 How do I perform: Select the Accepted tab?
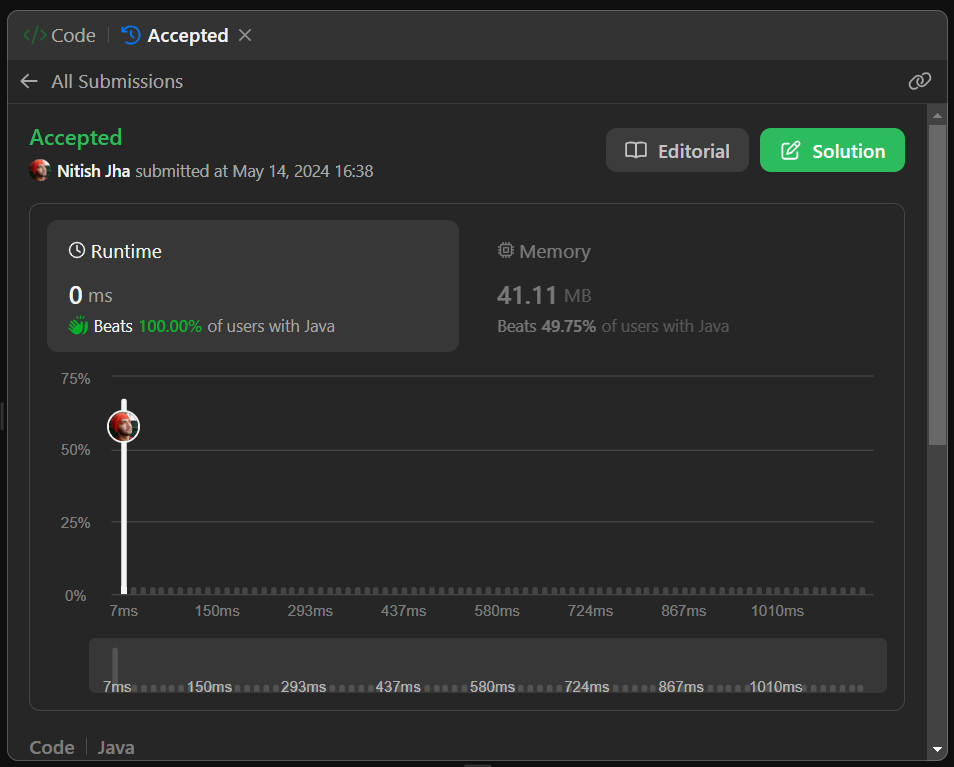click(x=176, y=35)
